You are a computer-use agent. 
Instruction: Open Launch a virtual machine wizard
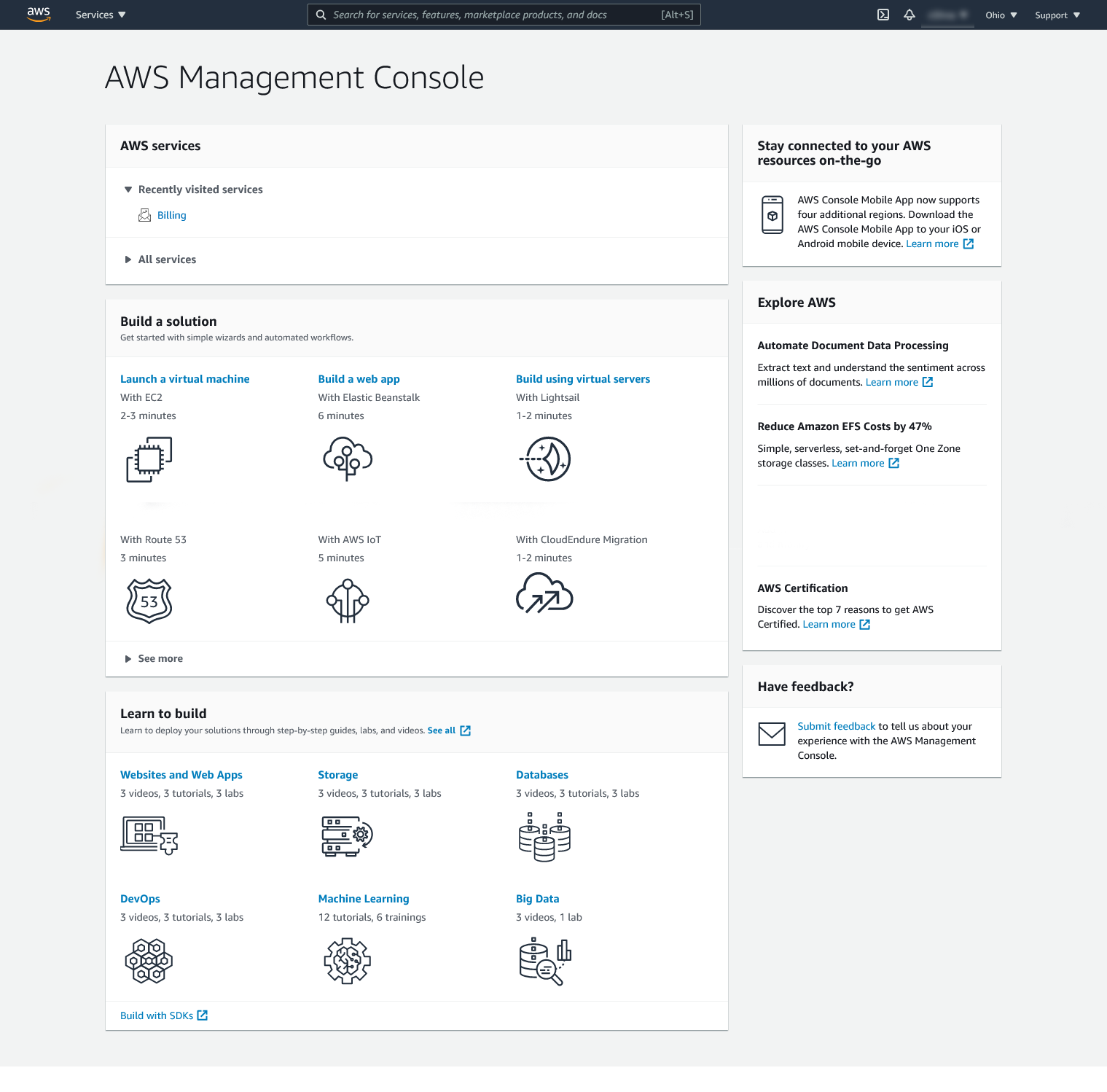[x=185, y=379]
